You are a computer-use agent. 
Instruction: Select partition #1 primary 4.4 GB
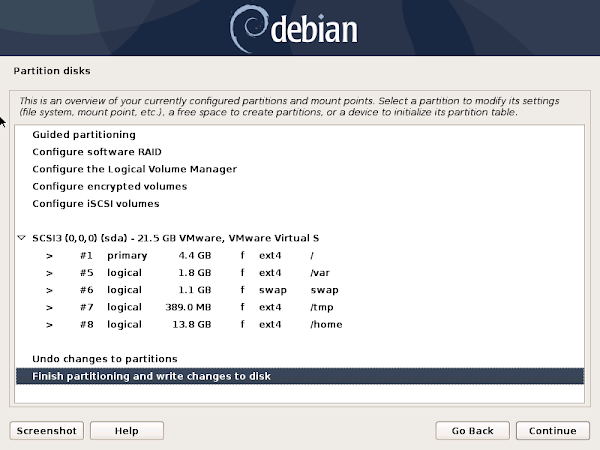click(x=300, y=255)
